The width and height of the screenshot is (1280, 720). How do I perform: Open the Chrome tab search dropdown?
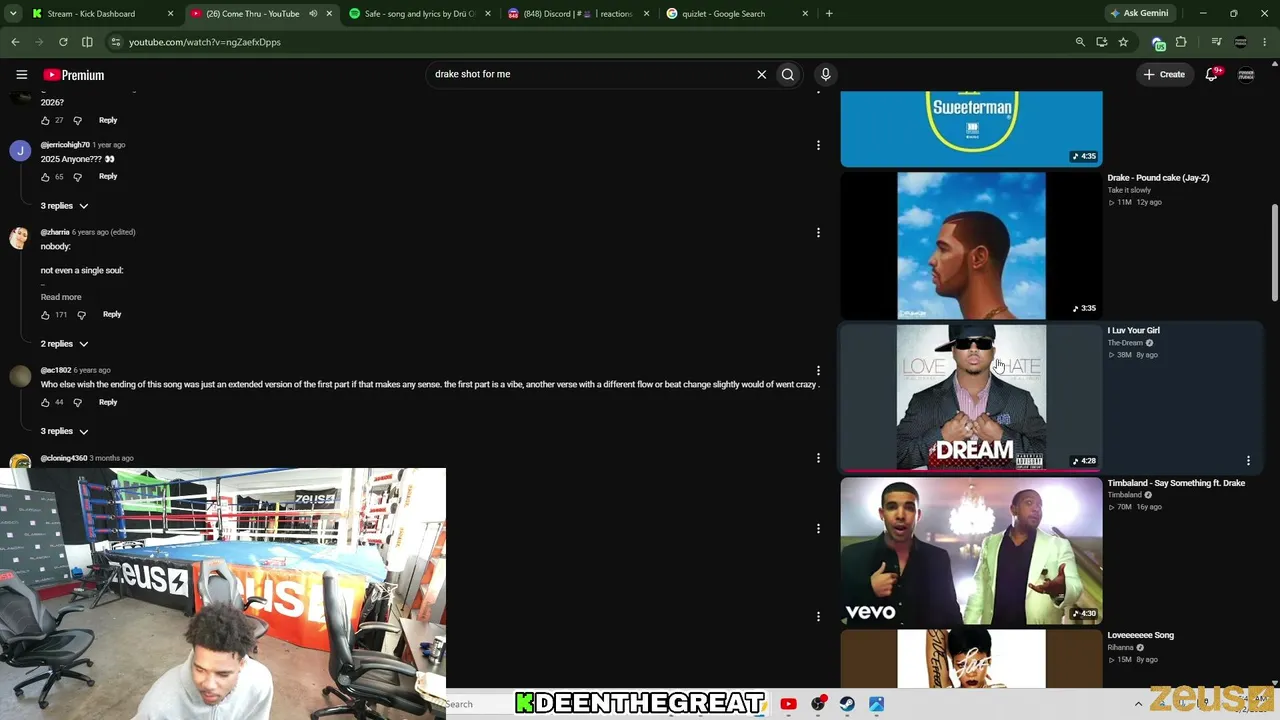click(x=13, y=14)
